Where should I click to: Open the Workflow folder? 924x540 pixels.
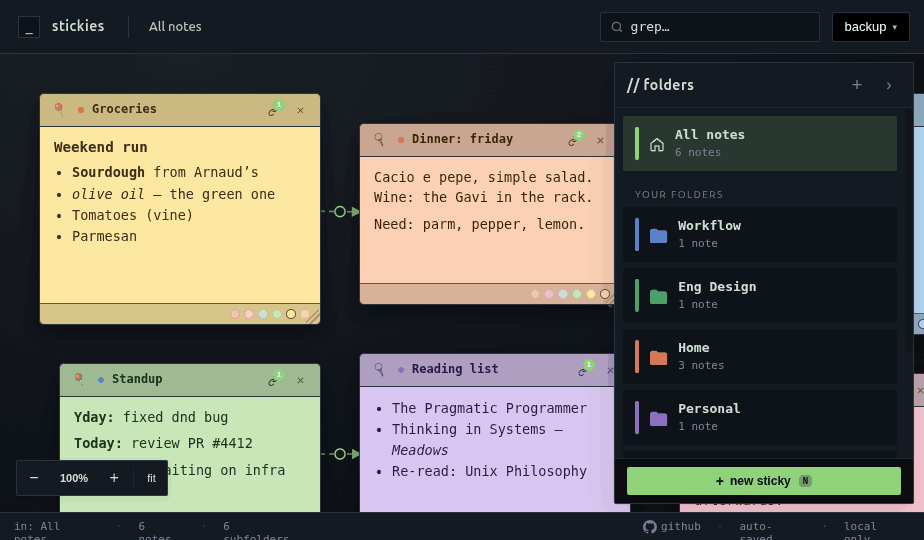click(760, 235)
